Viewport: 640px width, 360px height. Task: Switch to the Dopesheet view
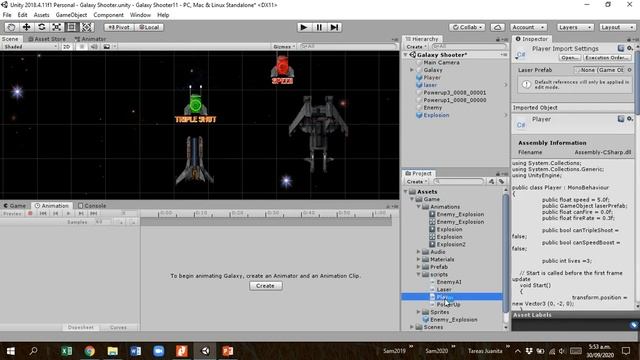(81, 328)
